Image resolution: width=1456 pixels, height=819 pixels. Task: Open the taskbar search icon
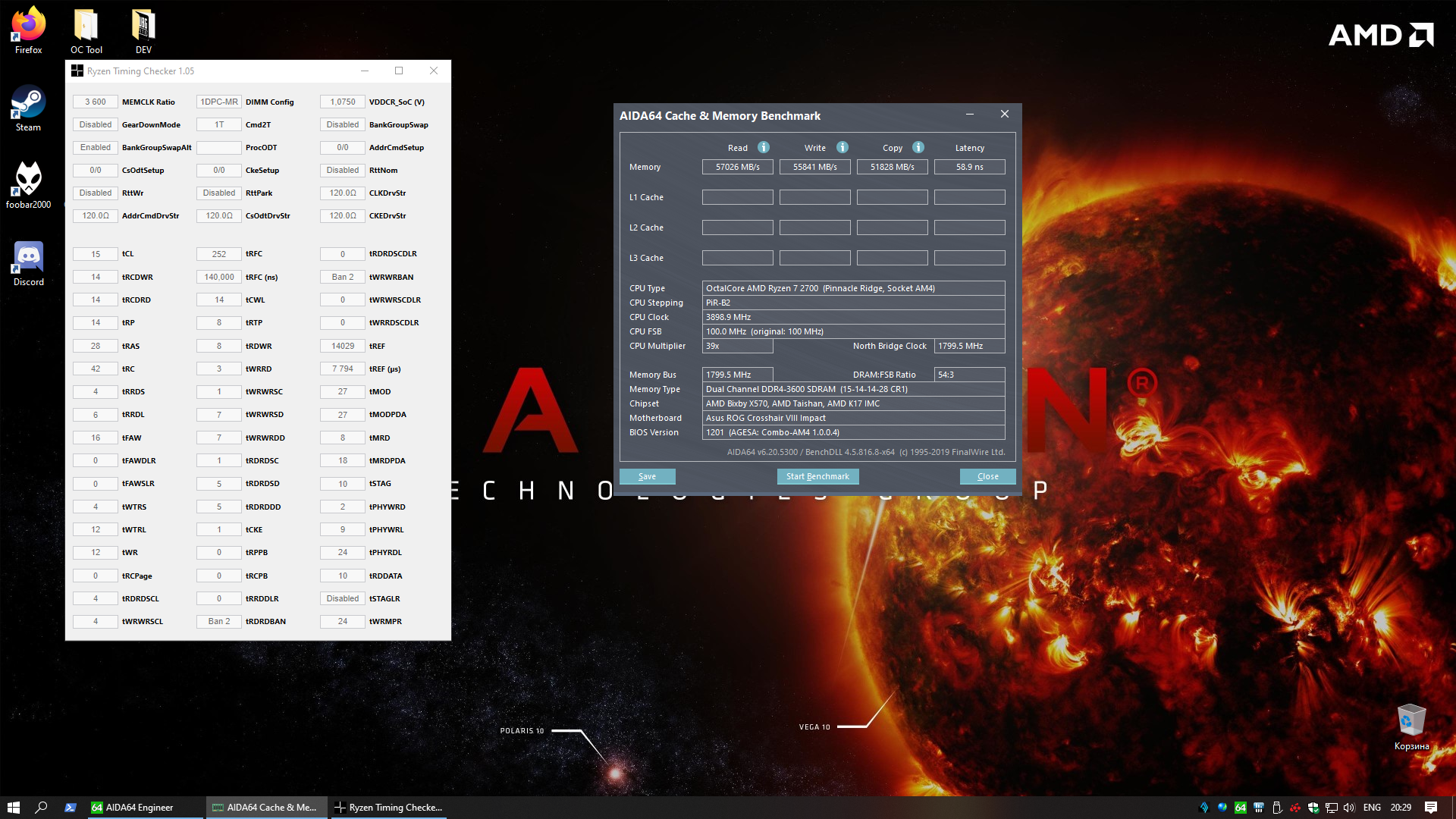[x=42, y=808]
